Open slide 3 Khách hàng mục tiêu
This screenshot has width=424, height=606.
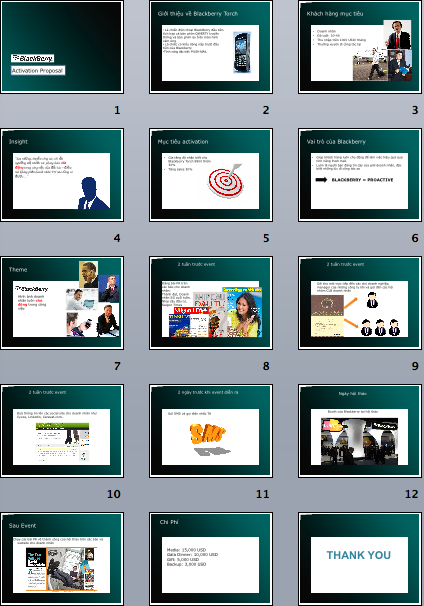pos(360,47)
